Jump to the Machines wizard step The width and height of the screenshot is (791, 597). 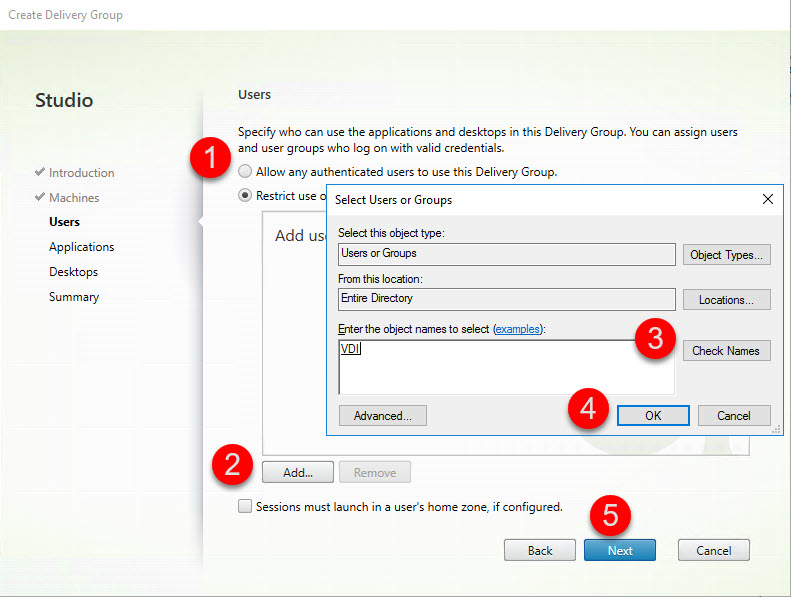[74, 198]
